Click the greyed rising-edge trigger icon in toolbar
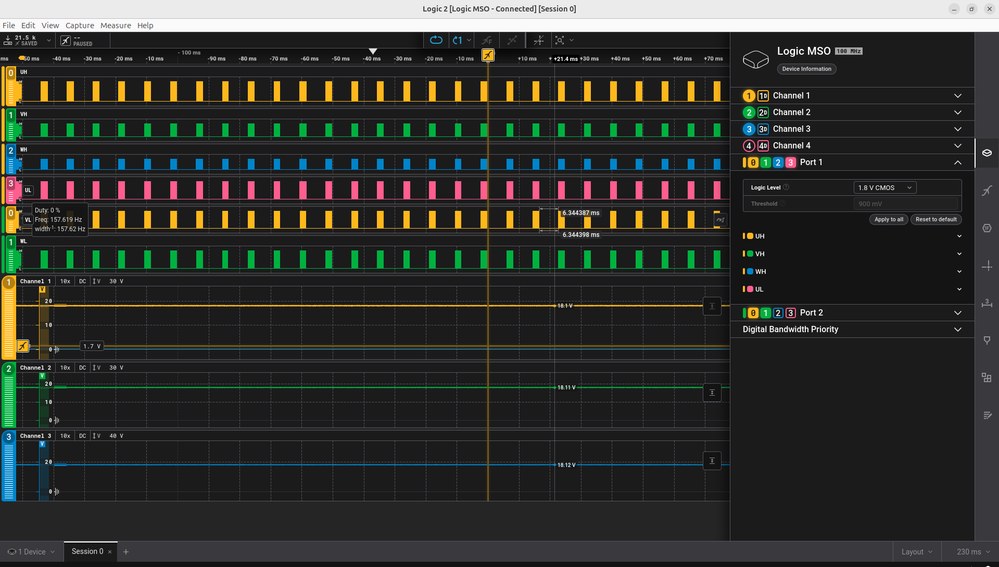The image size is (999, 567). click(487, 40)
